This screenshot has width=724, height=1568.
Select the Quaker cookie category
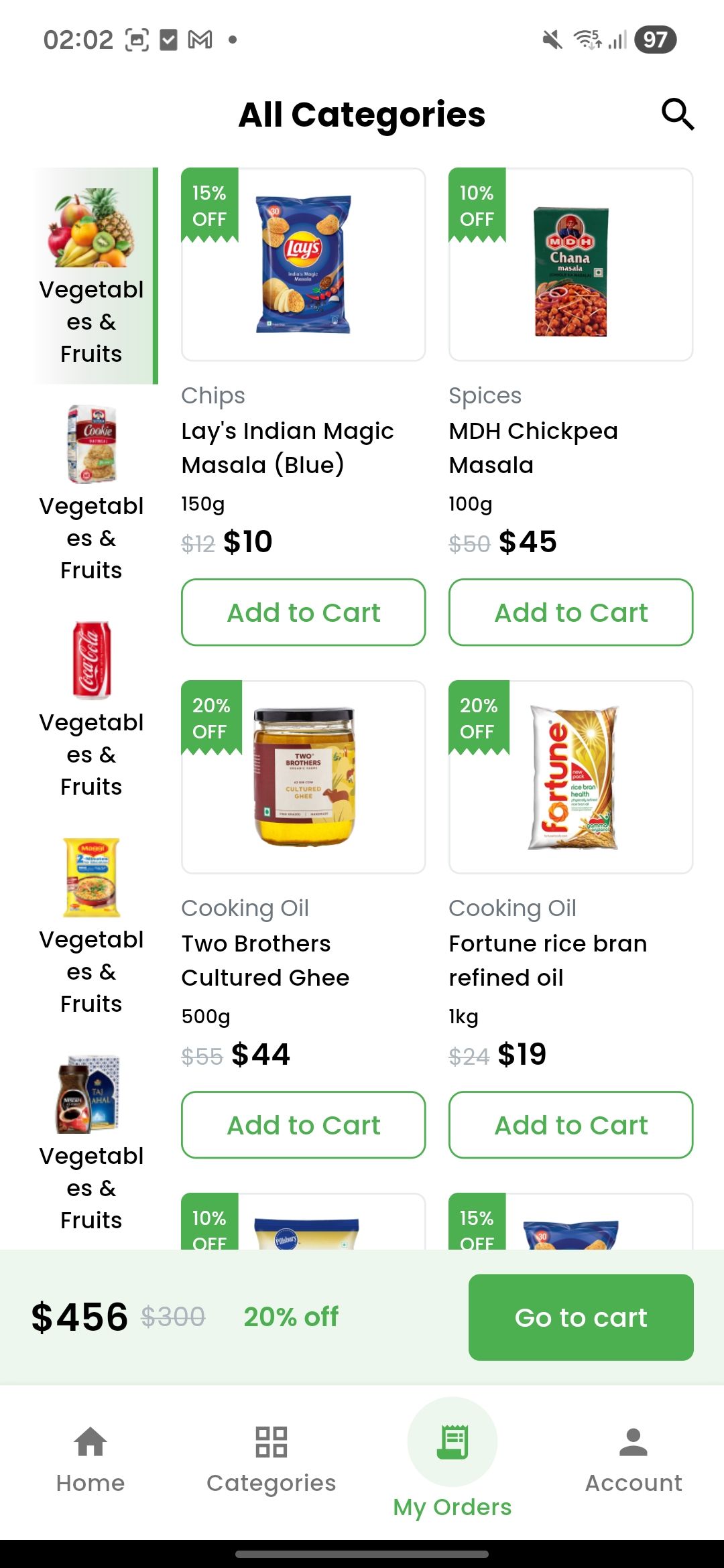[91, 444]
